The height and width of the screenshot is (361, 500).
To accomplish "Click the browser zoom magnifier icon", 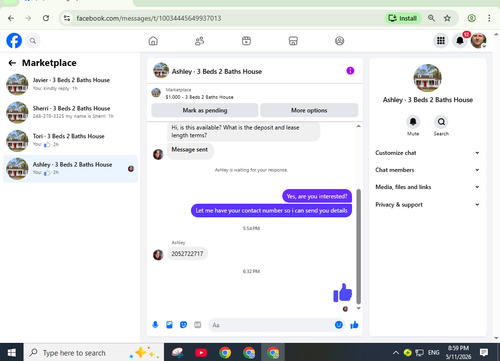I will pos(431,18).
